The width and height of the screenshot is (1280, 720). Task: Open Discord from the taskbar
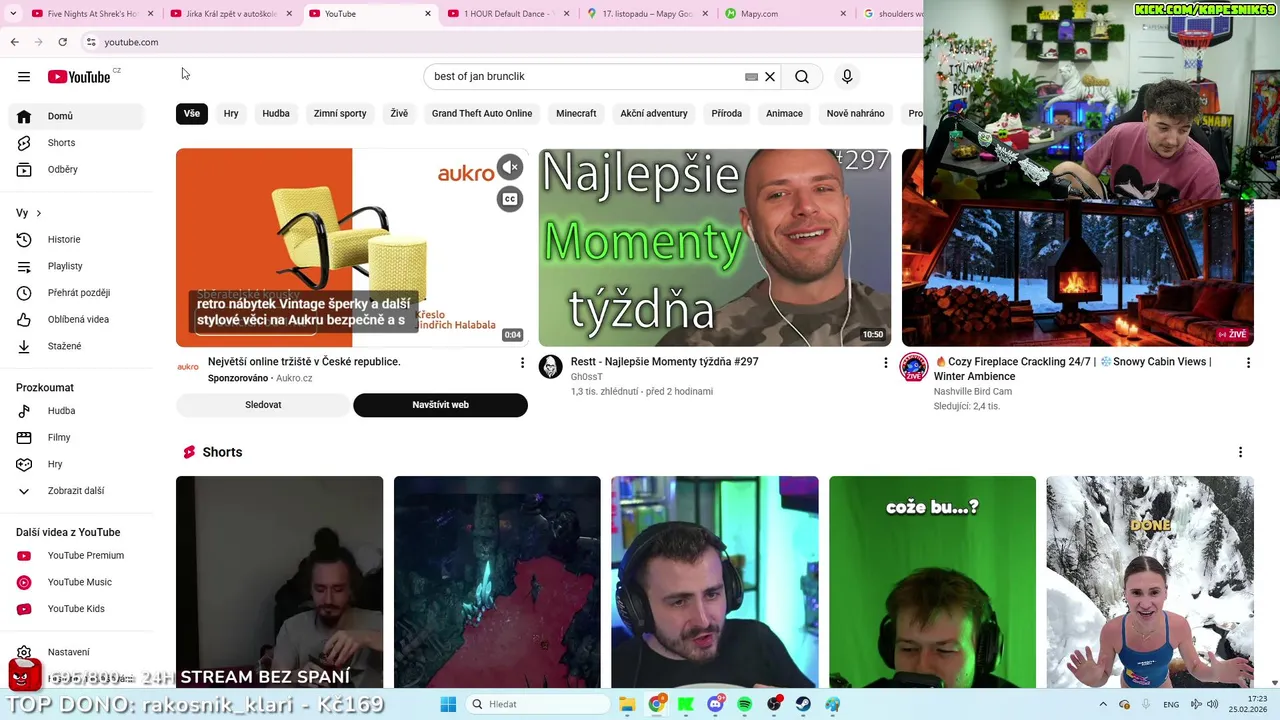pyautogui.click(x=715, y=704)
